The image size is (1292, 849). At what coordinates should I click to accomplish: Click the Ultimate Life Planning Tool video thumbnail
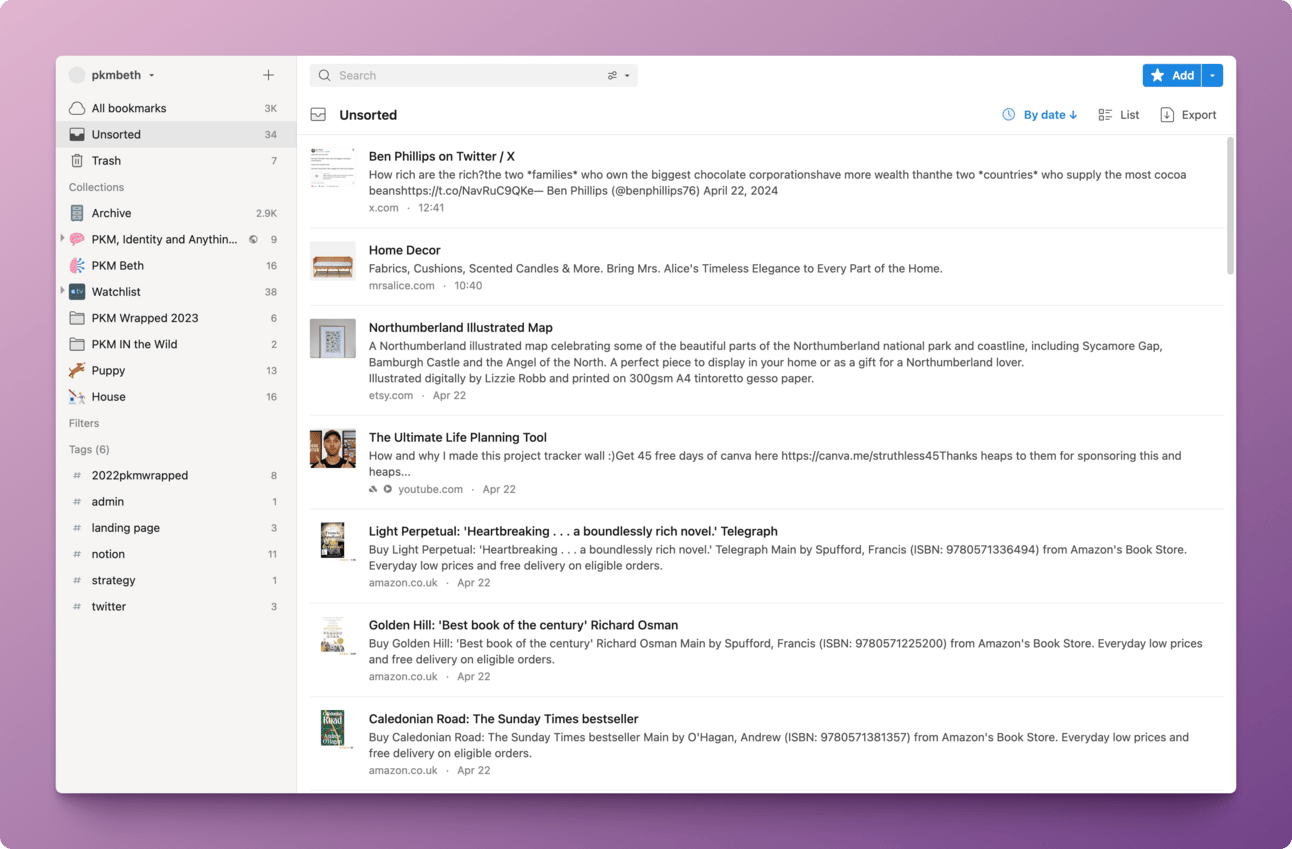[333, 449]
